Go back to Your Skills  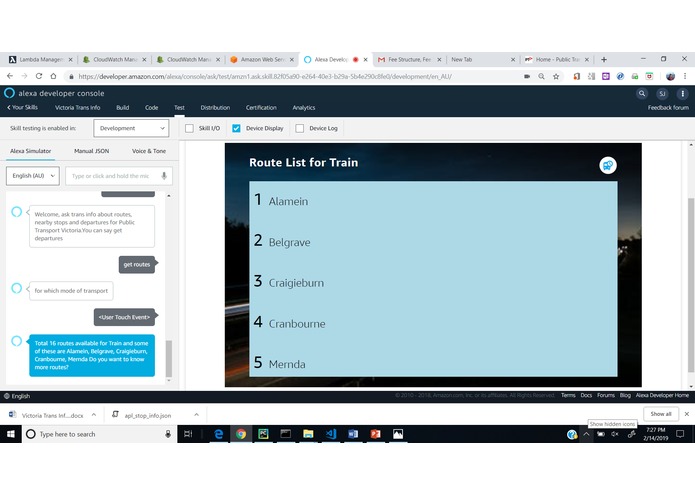click(x=22, y=107)
